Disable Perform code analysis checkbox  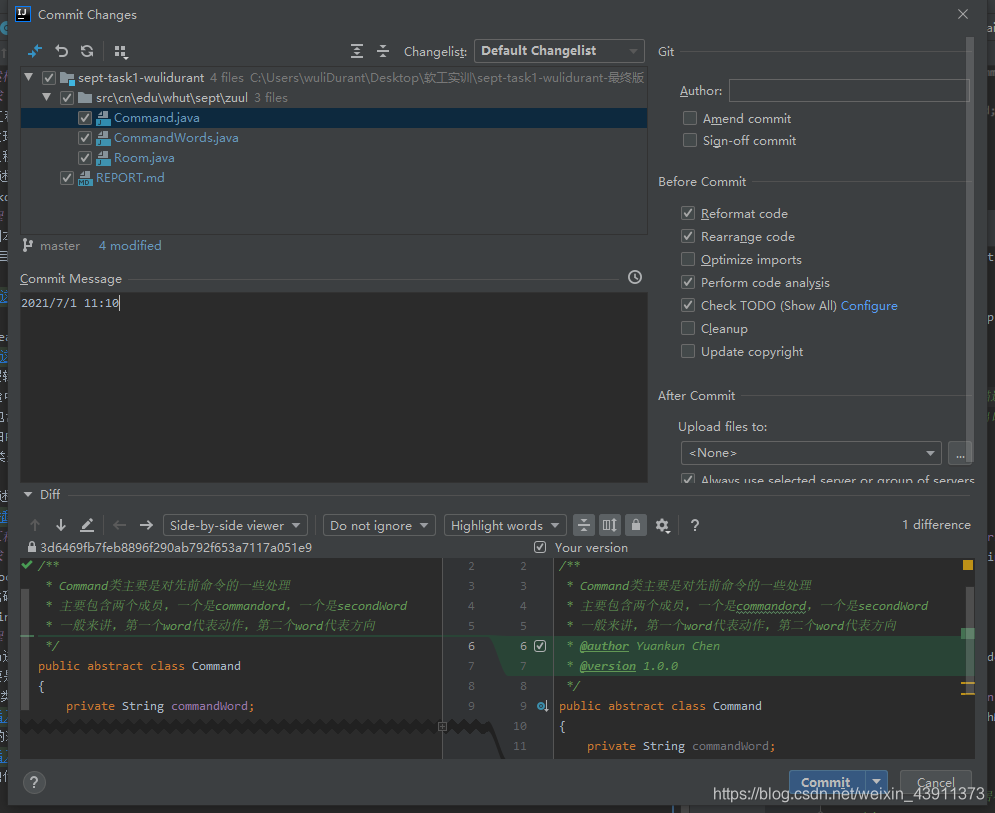point(688,282)
